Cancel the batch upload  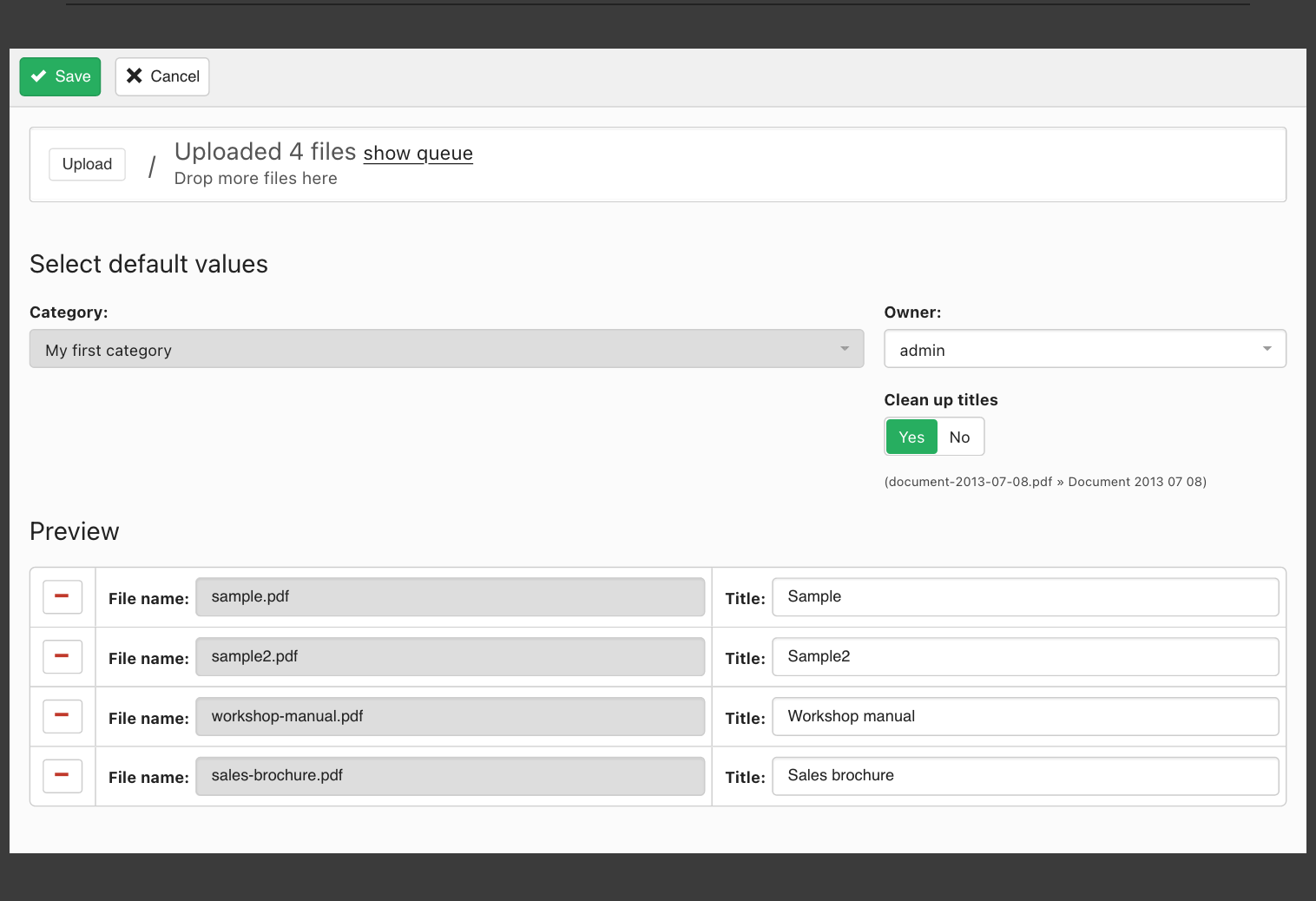pyautogui.click(x=162, y=76)
